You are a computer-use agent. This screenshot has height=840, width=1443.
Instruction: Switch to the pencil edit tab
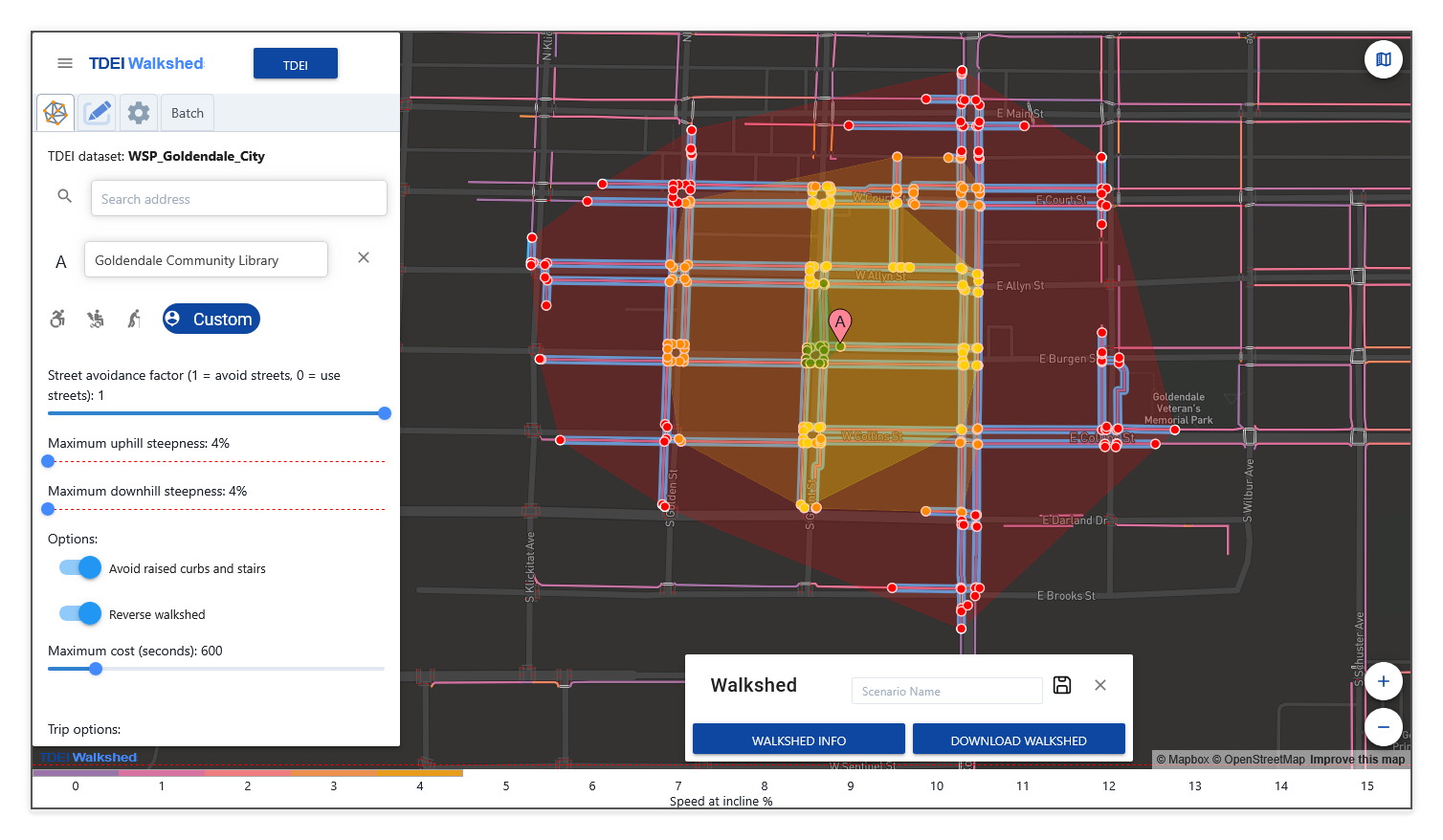[x=97, y=113]
